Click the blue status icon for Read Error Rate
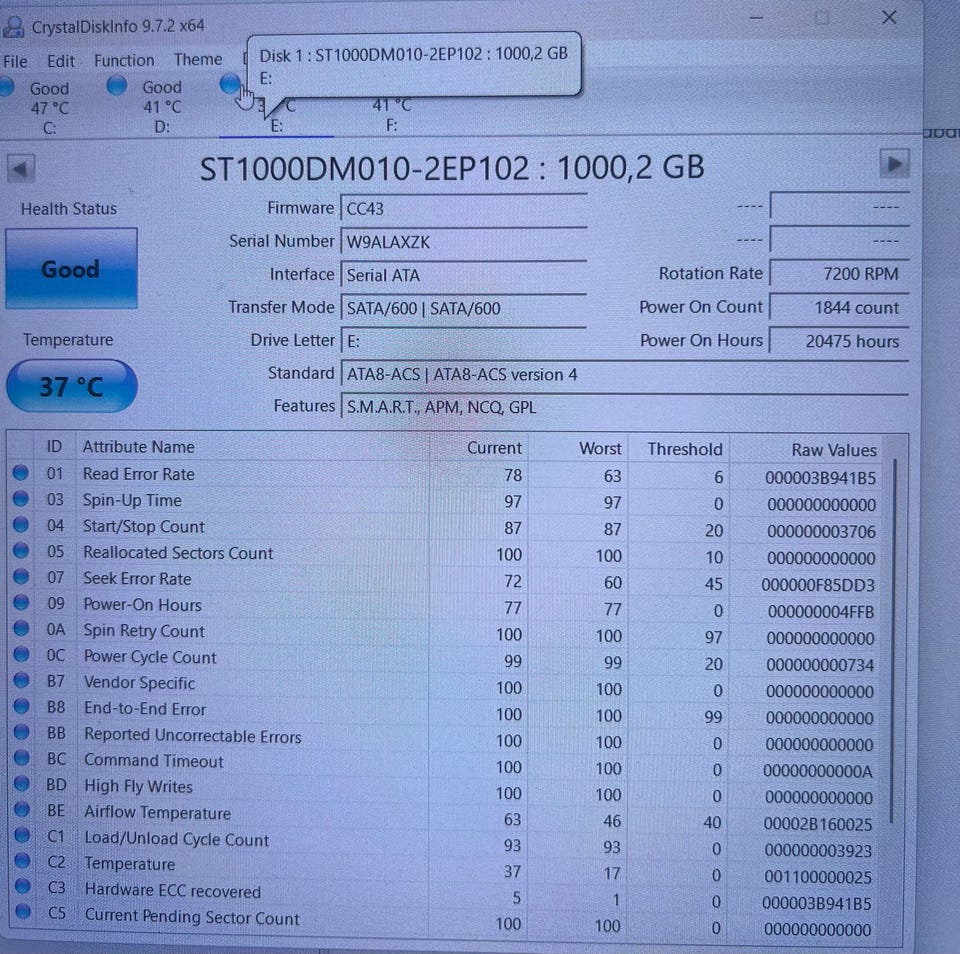 21,473
